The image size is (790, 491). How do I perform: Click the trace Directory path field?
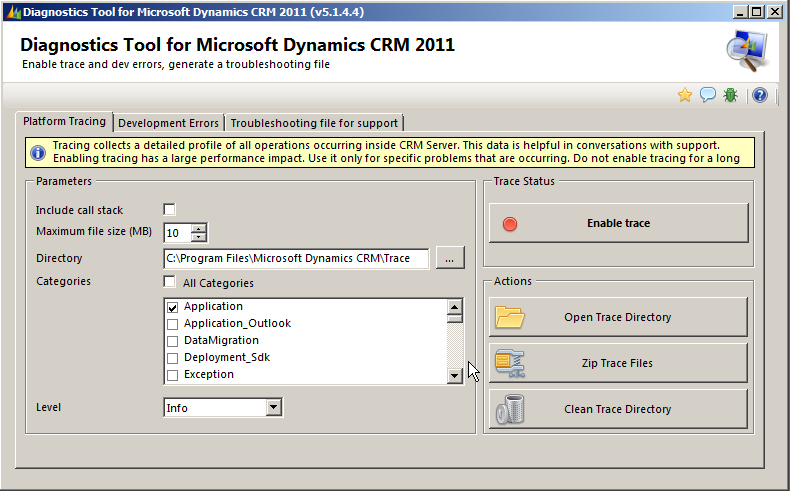coord(296,258)
